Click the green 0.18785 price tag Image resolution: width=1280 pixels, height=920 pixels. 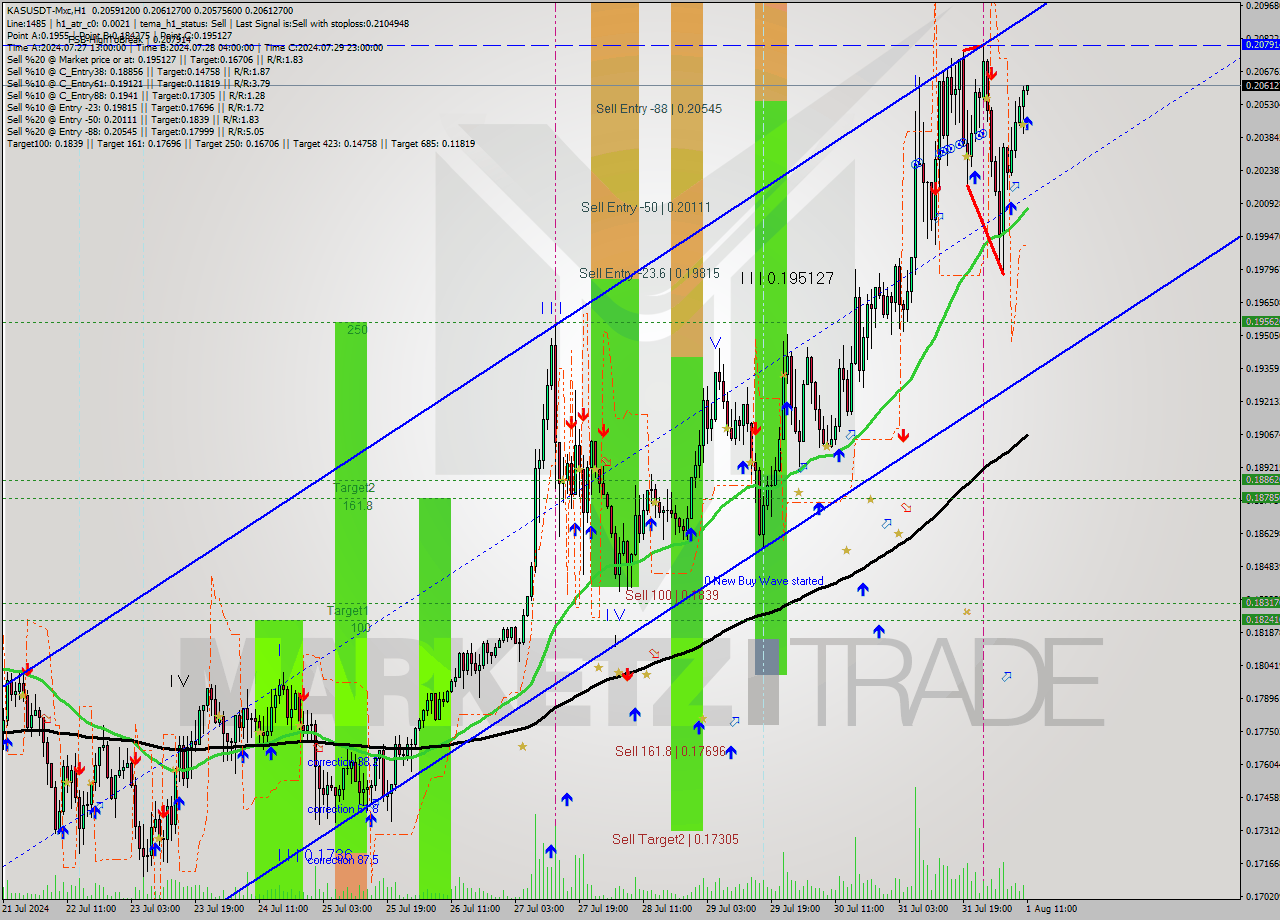coord(1260,497)
